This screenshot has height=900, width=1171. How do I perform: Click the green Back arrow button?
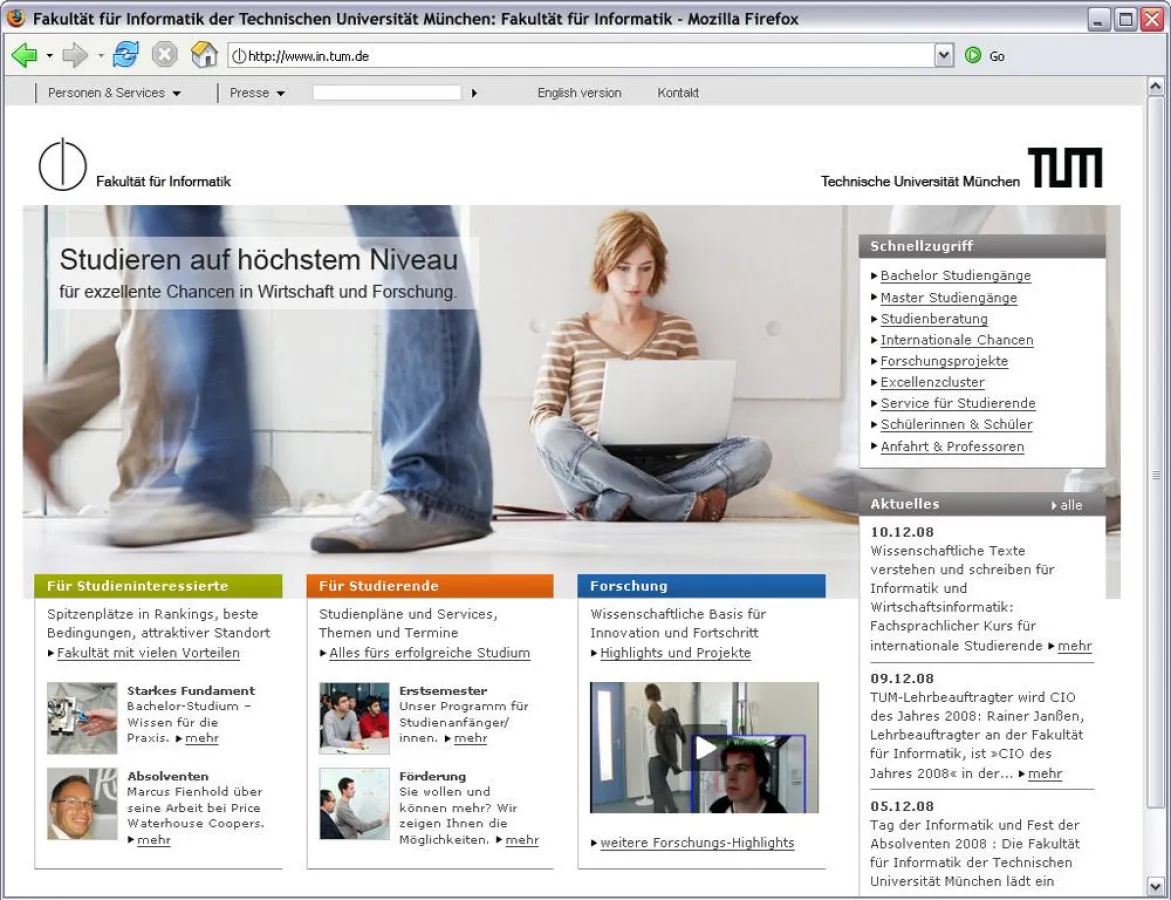(x=25, y=56)
